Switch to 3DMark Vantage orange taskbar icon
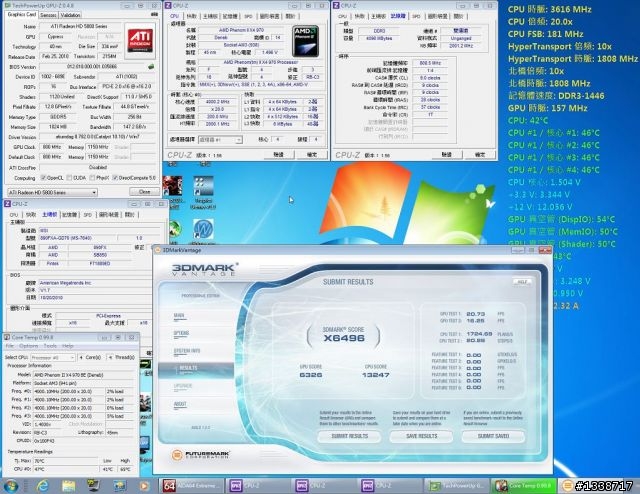Viewport: 640px width, 494px height. click(x=567, y=485)
